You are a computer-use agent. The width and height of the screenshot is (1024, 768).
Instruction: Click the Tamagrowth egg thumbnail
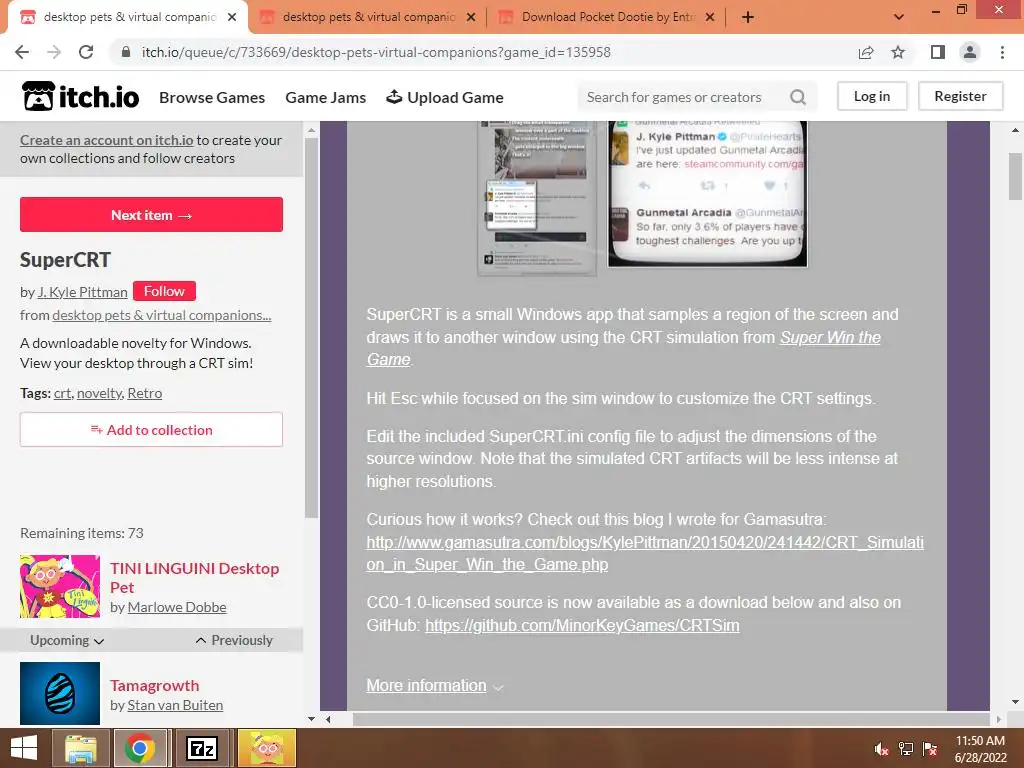59,693
